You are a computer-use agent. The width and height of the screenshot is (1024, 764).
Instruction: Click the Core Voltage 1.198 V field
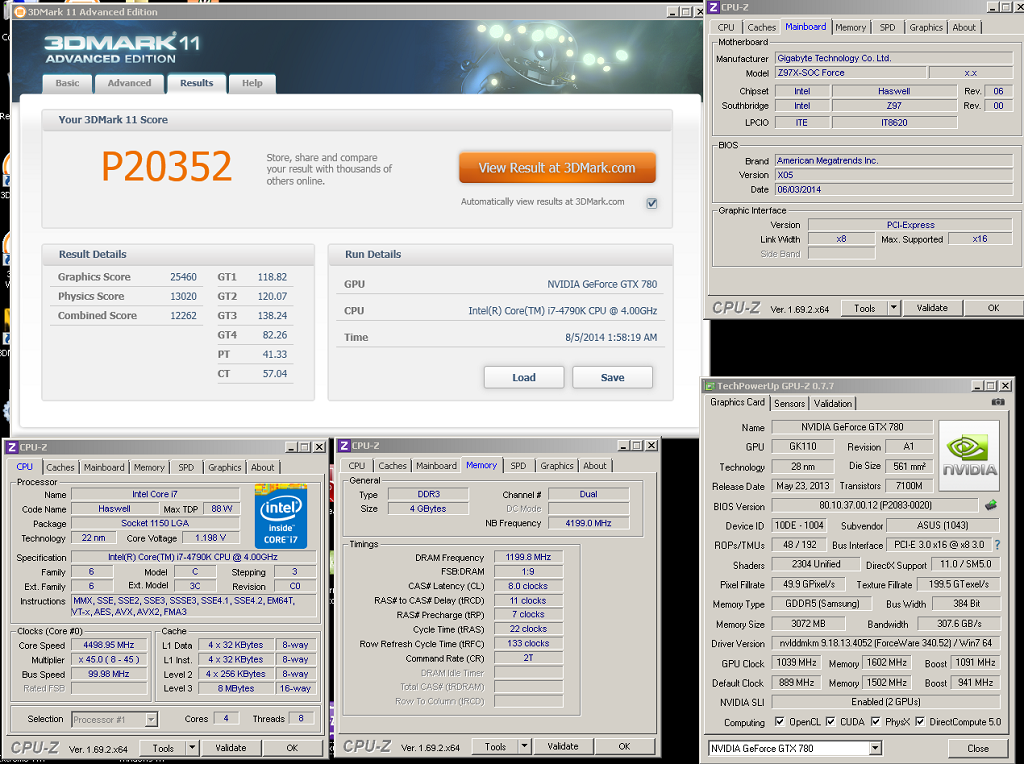pos(210,537)
